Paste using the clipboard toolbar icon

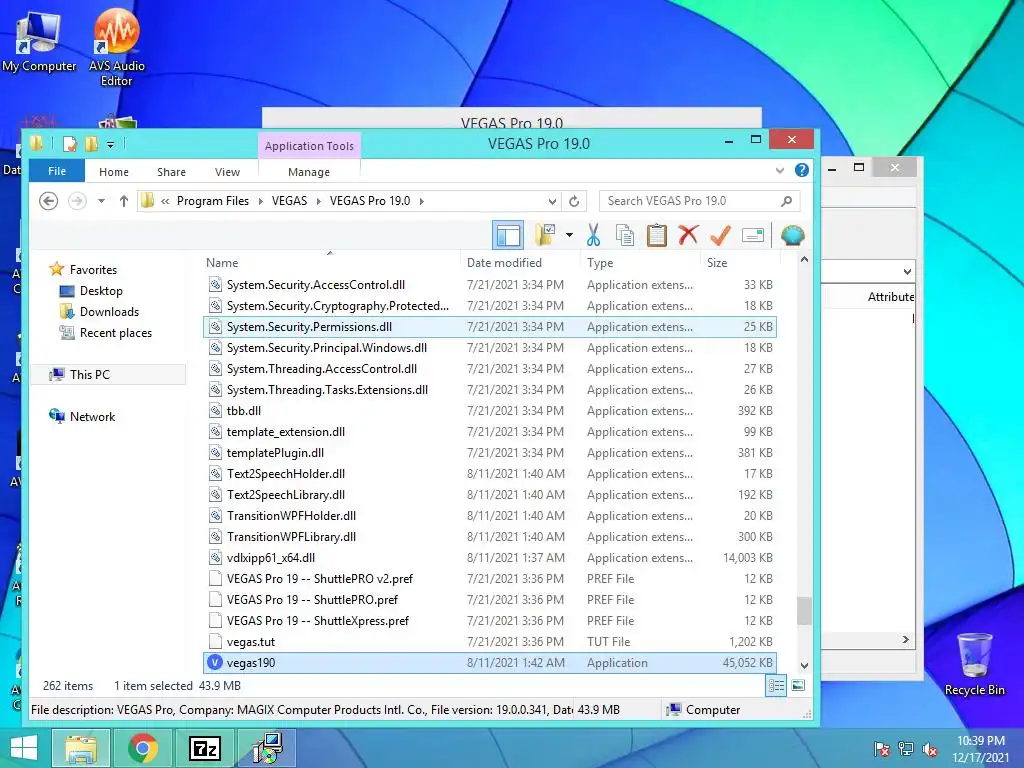pyautogui.click(x=656, y=235)
